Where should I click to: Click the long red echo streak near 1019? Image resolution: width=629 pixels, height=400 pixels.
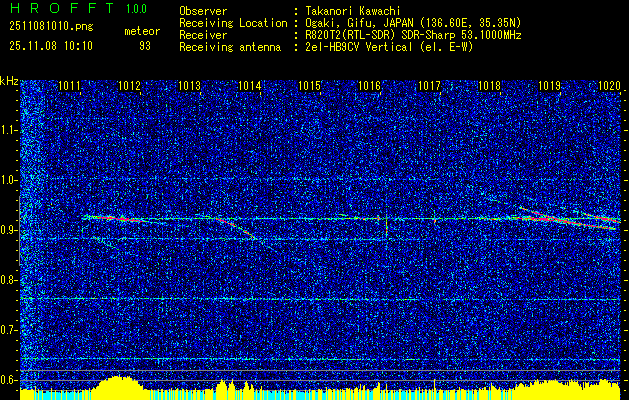[x=570, y=219]
